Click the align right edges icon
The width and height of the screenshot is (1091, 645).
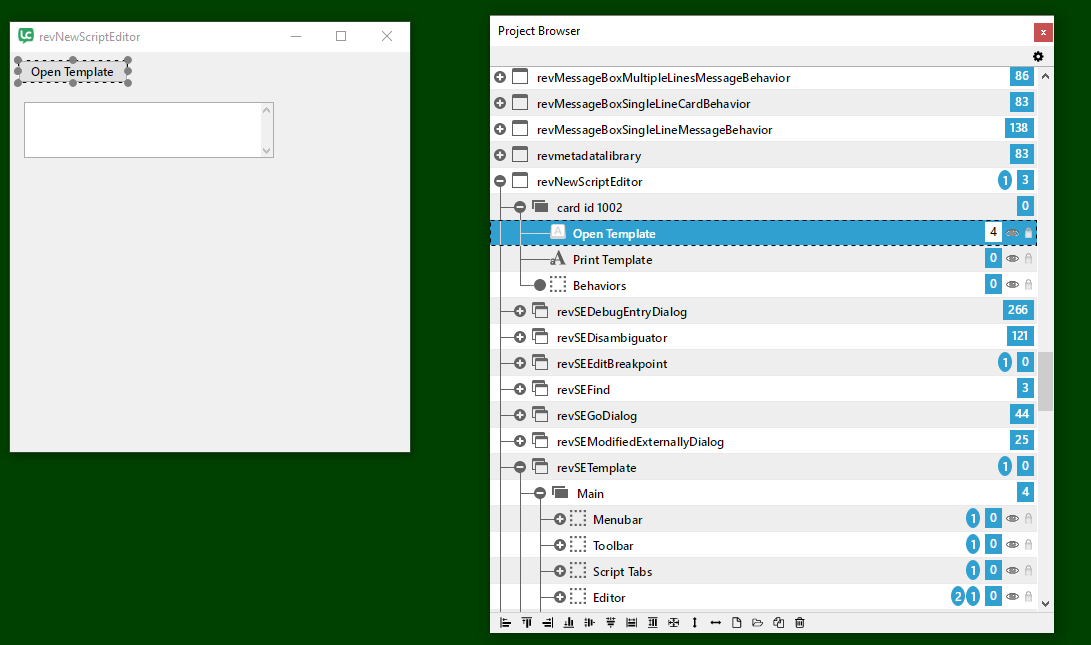coord(548,623)
